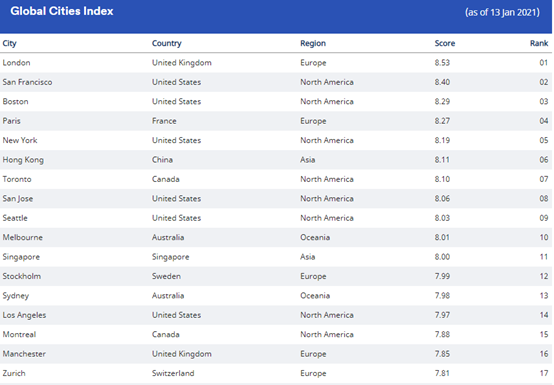Select the New York city cell
554x385 pixels.
pos(20,141)
